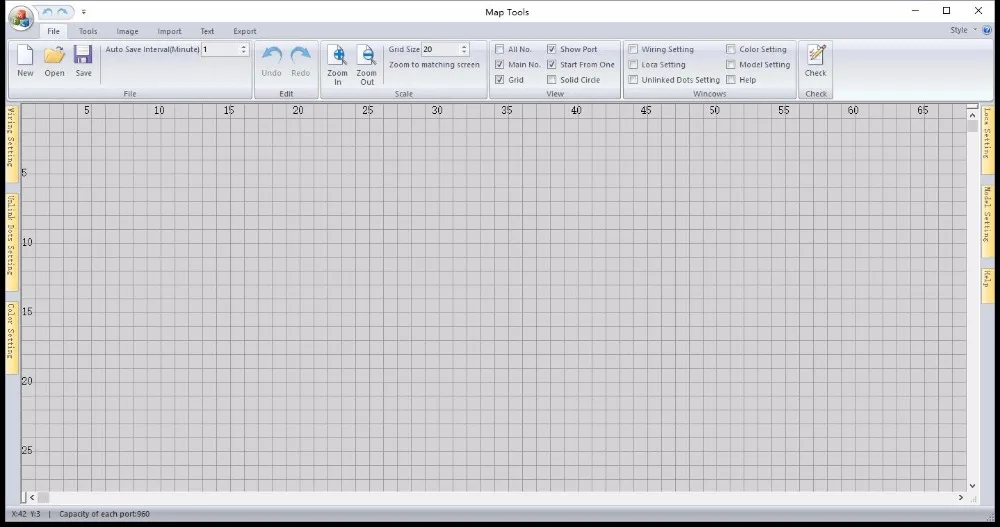Decrease the Grid Size value
The width and height of the screenshot is (1000, 527).
pos(464,52)
